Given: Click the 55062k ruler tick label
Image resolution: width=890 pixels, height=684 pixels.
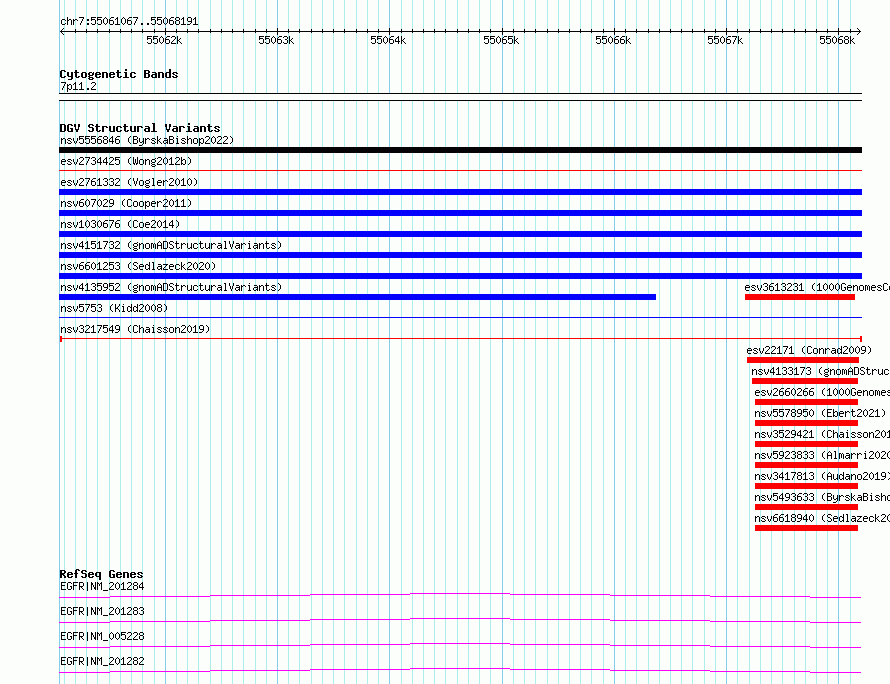Looking at the screenshot, I should click(x=164, y=40).
